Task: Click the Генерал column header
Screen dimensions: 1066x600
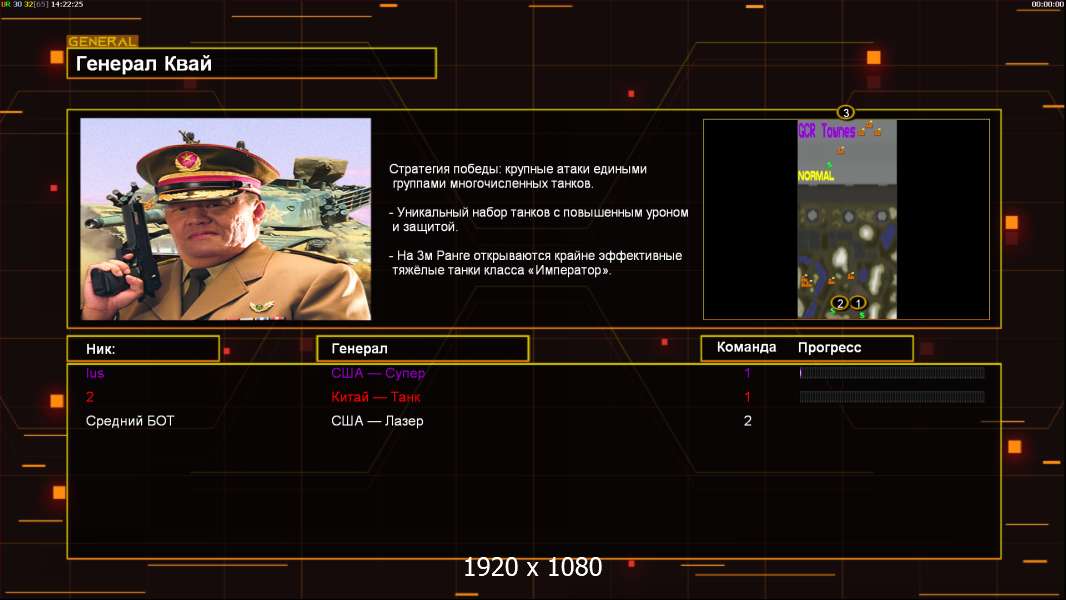Action: click(422, 348)
